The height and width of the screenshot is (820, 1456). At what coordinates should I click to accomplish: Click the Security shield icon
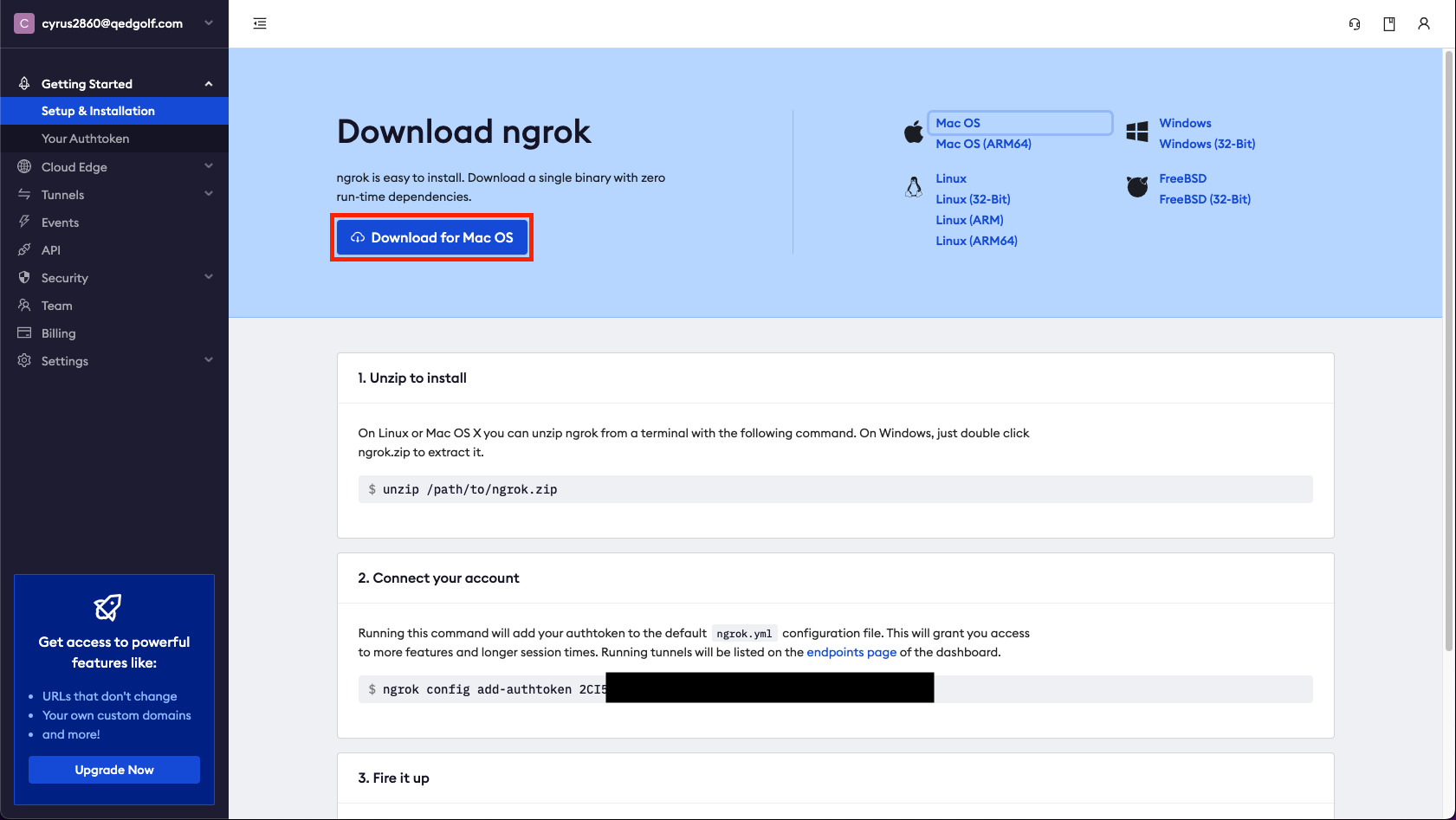pos(24,278)
